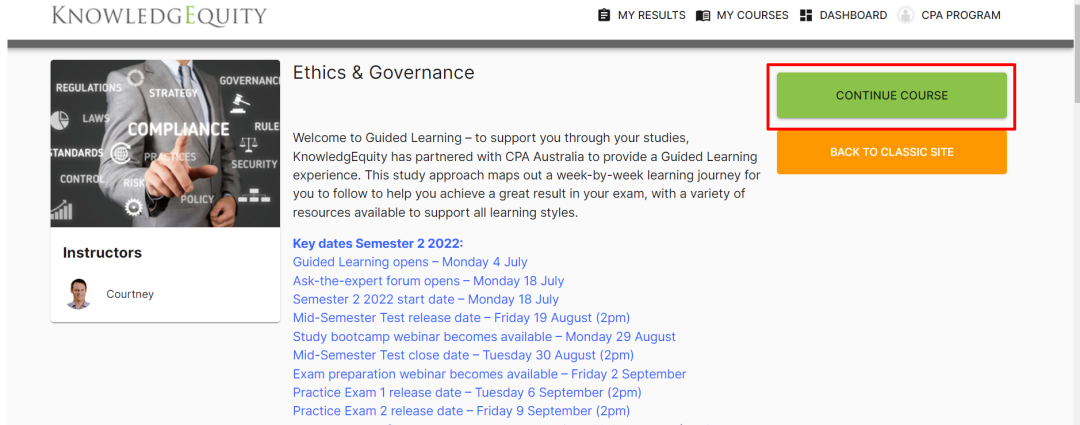Open the DASHBOARD menu item
This screenshot has width=1080, height=425.
(x=853, y=15)
